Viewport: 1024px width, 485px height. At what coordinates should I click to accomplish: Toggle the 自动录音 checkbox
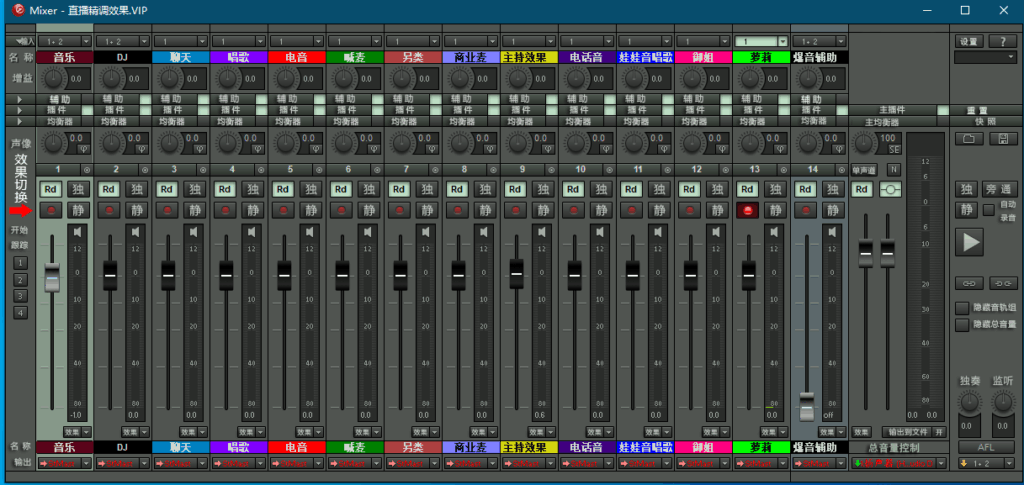[x=989, y=210]
